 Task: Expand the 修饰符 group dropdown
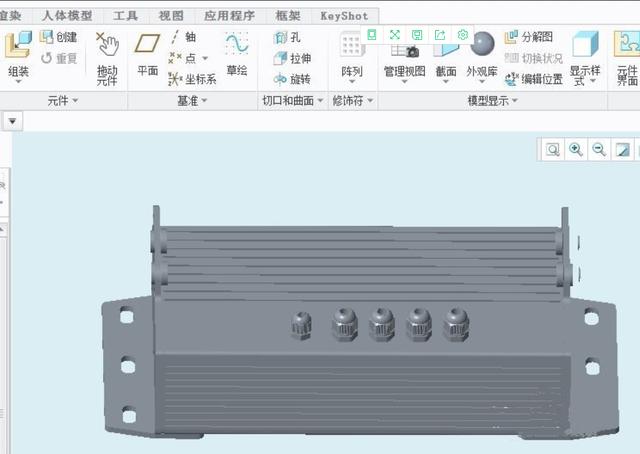(x=370, y=100)
